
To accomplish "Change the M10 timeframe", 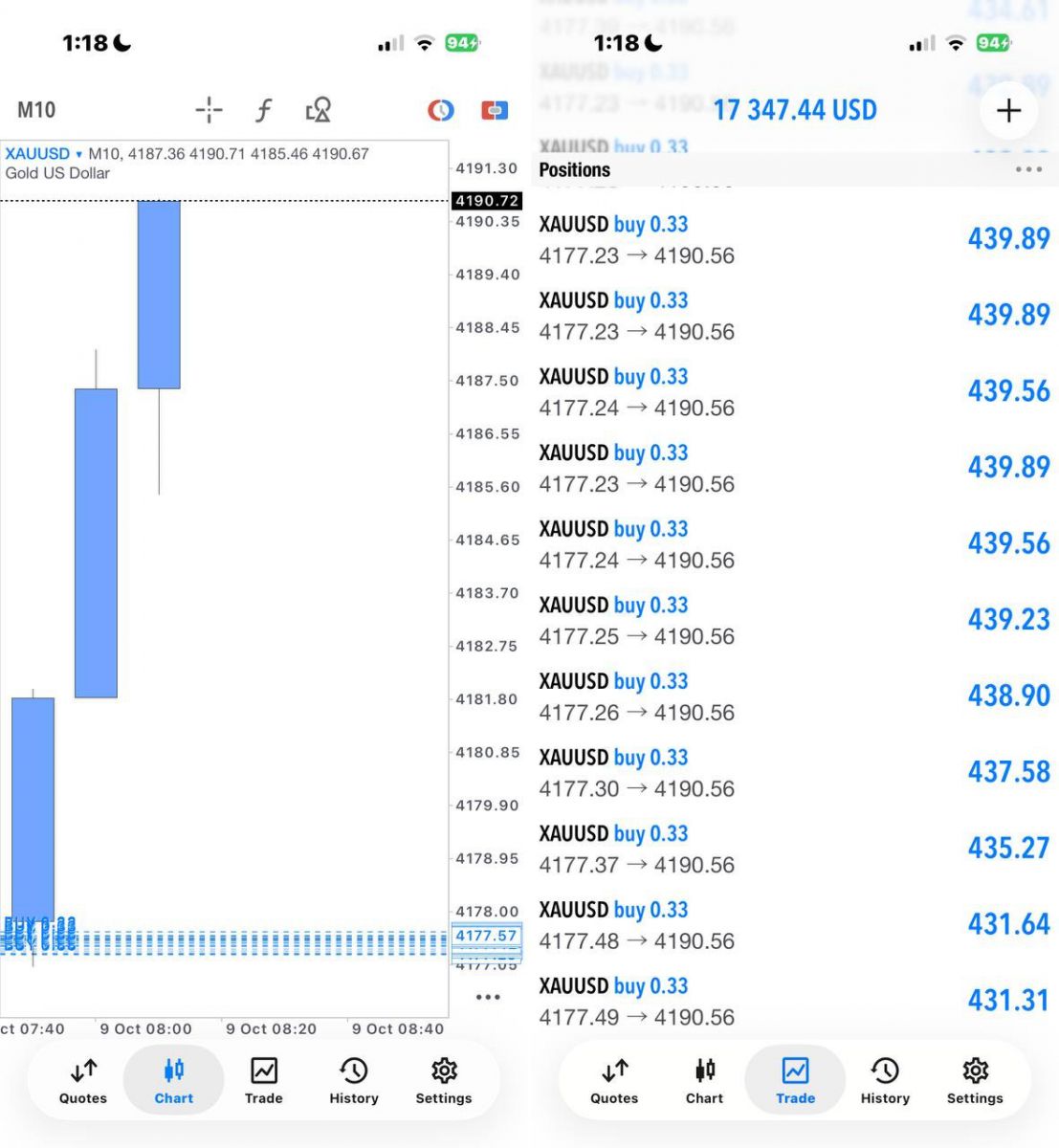I will tap(36, 110).
